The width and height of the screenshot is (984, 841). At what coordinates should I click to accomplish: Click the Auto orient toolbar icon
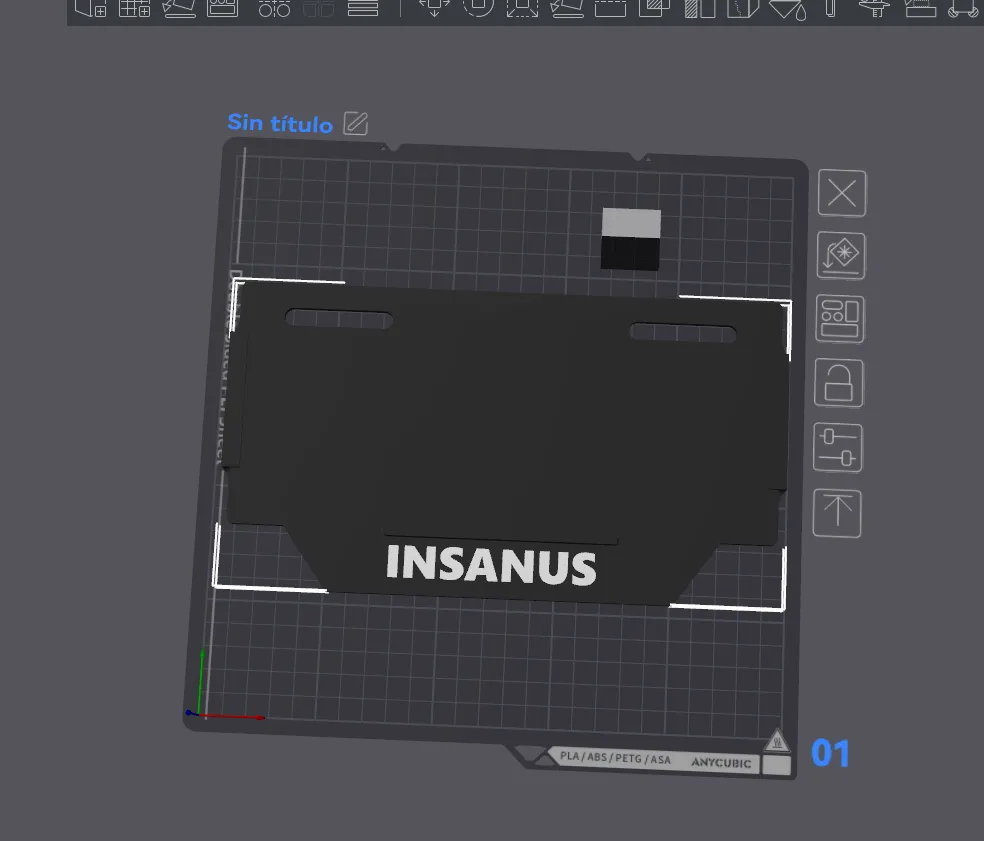pos(178,8)
